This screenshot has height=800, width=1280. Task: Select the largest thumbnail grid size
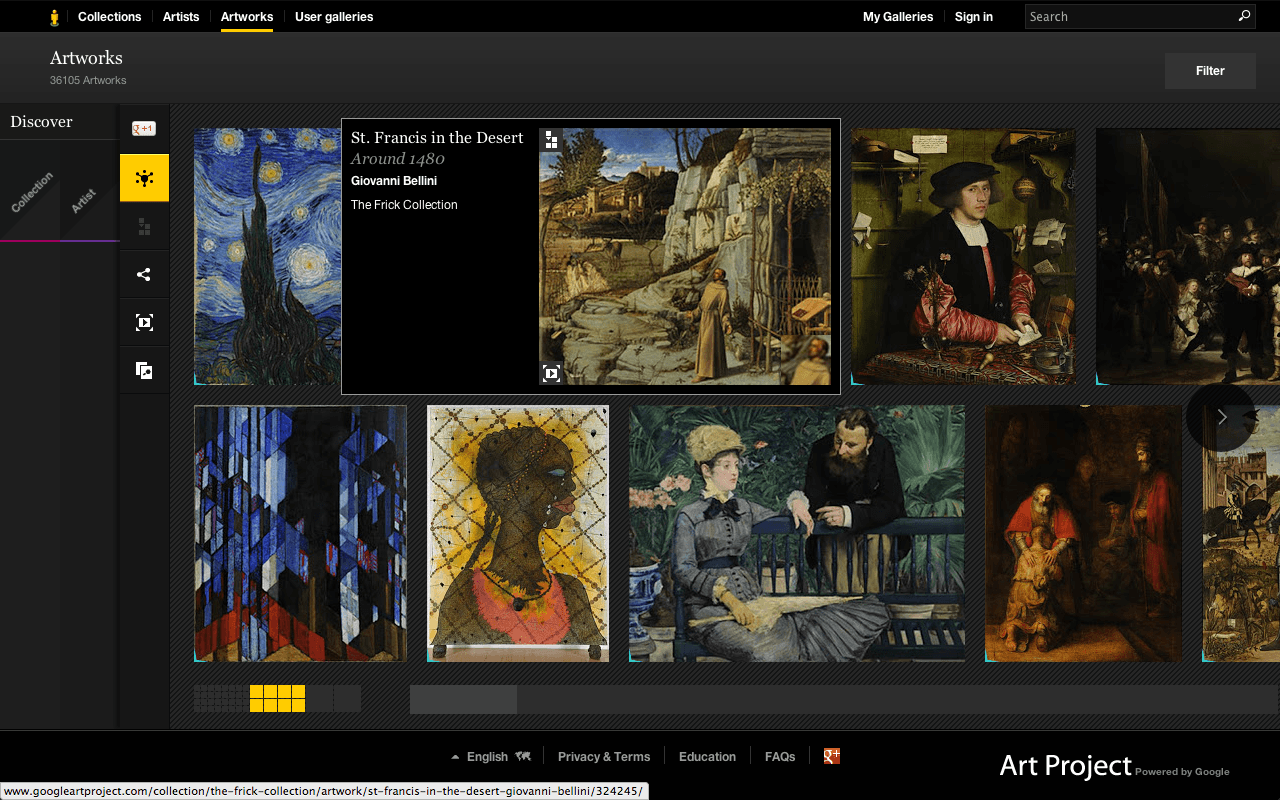point(333,698)
